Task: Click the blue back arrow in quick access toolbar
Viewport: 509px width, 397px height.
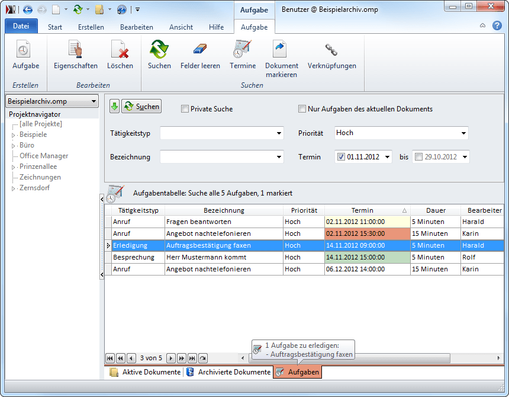Action: click(28, 10)
